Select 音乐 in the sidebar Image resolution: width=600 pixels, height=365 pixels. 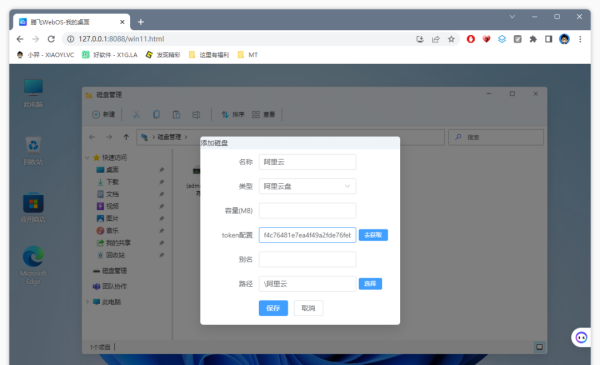[x=108, y=231]
